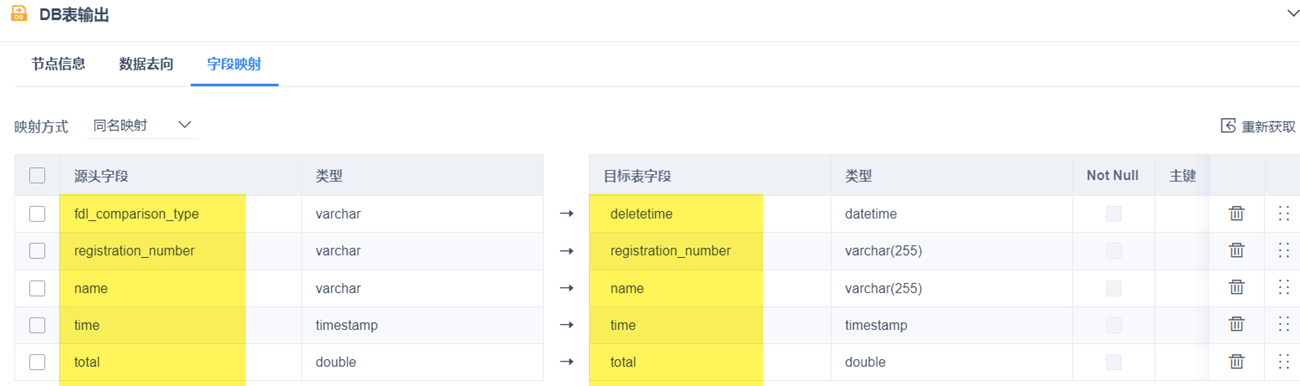Delete the registration_number mapping row
This screenshot has height=386, width=1300.
point(1236,250)
